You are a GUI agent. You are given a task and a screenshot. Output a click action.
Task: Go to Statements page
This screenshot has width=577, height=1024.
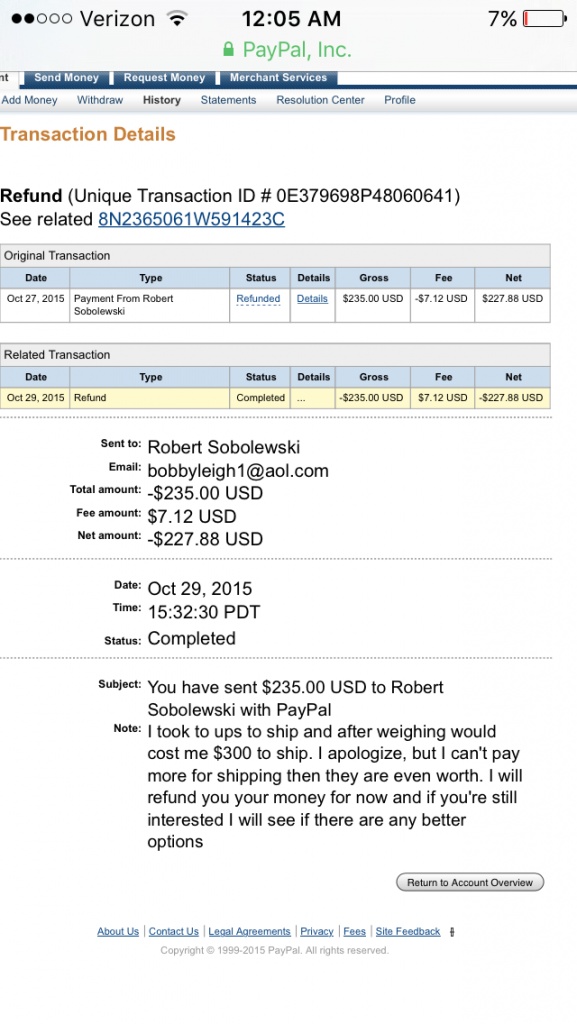228,100
